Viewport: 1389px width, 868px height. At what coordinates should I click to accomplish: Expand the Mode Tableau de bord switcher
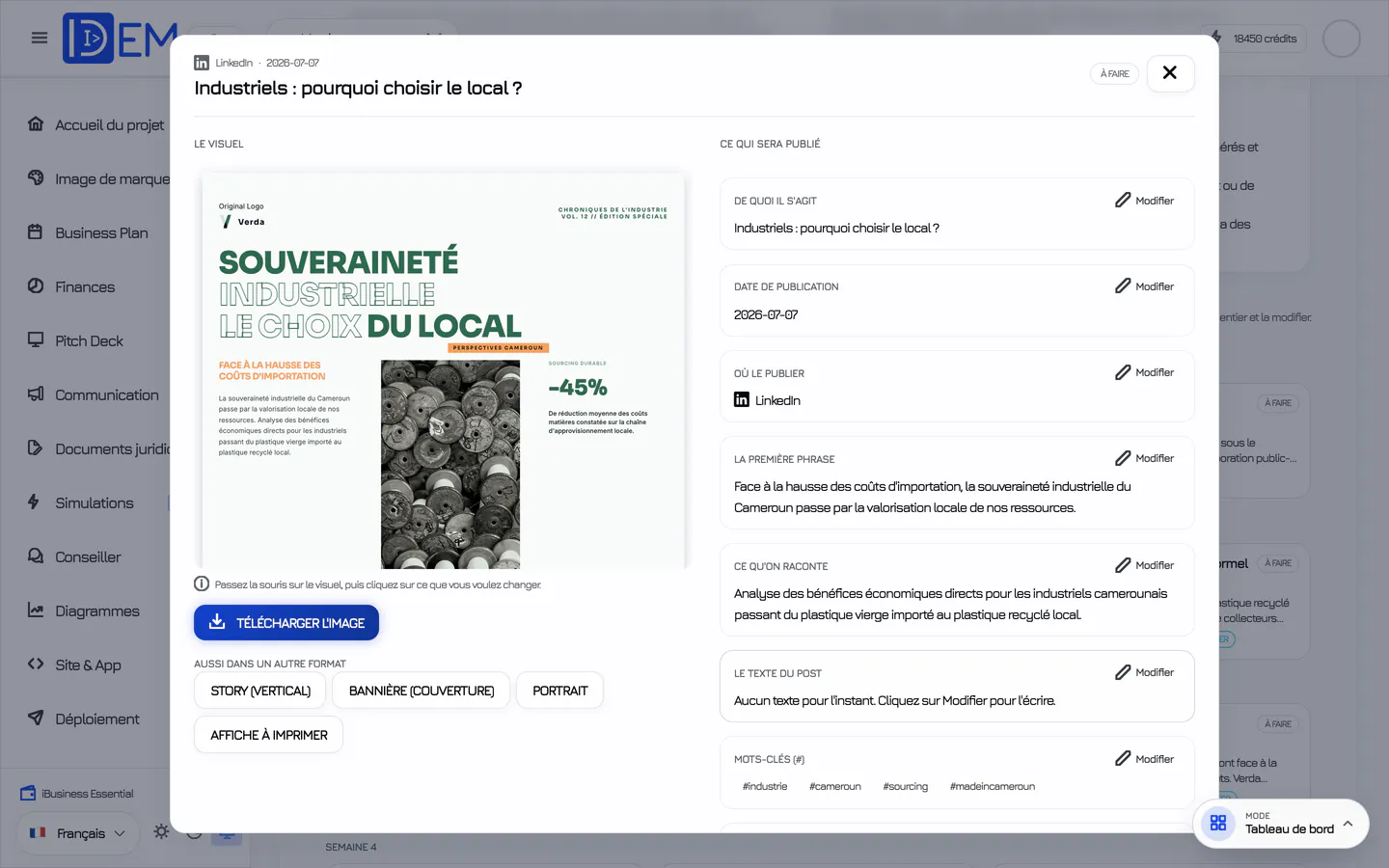(x=1281, y=824)
